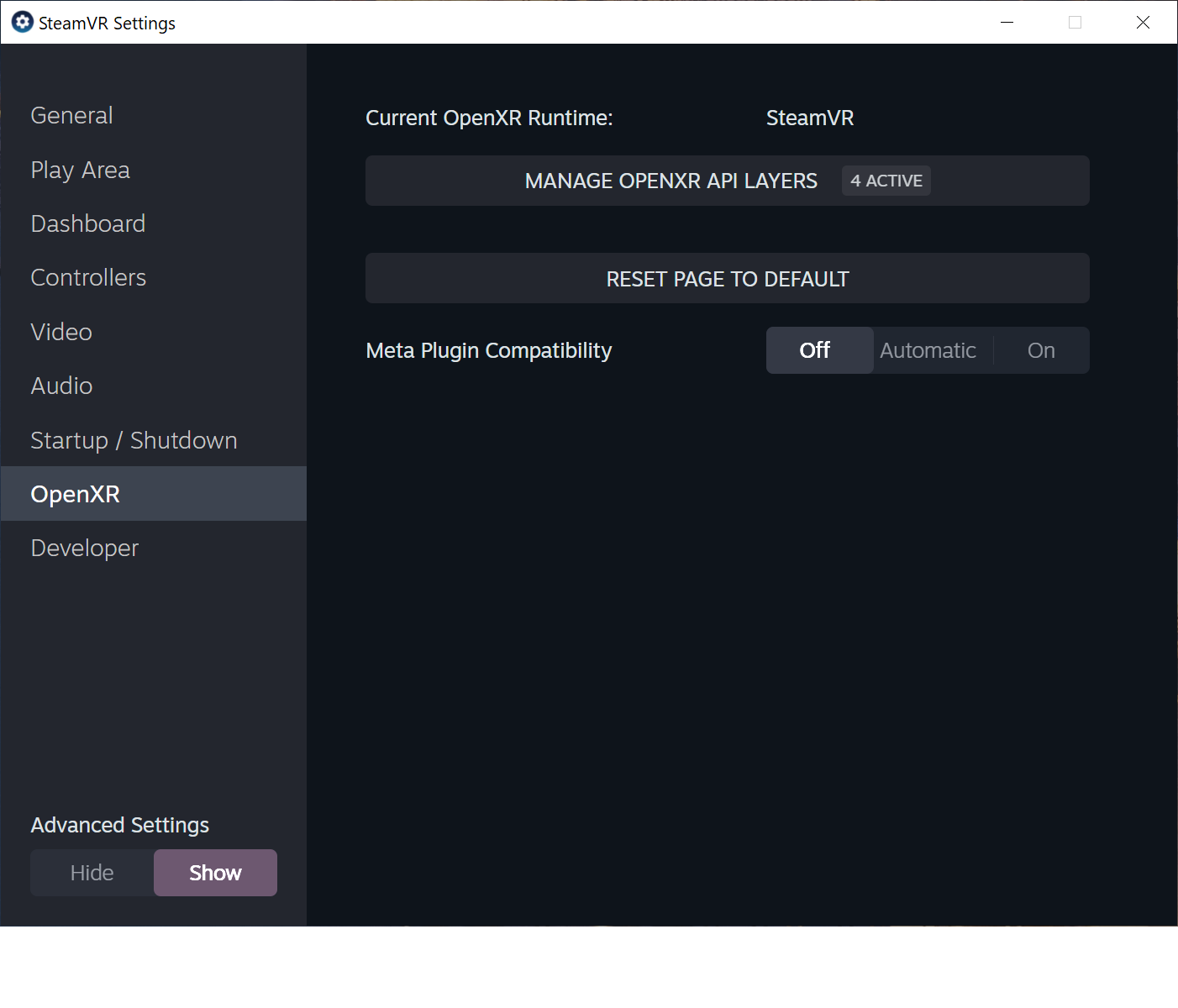Select Startup / Shutdown section

(153, 440)
